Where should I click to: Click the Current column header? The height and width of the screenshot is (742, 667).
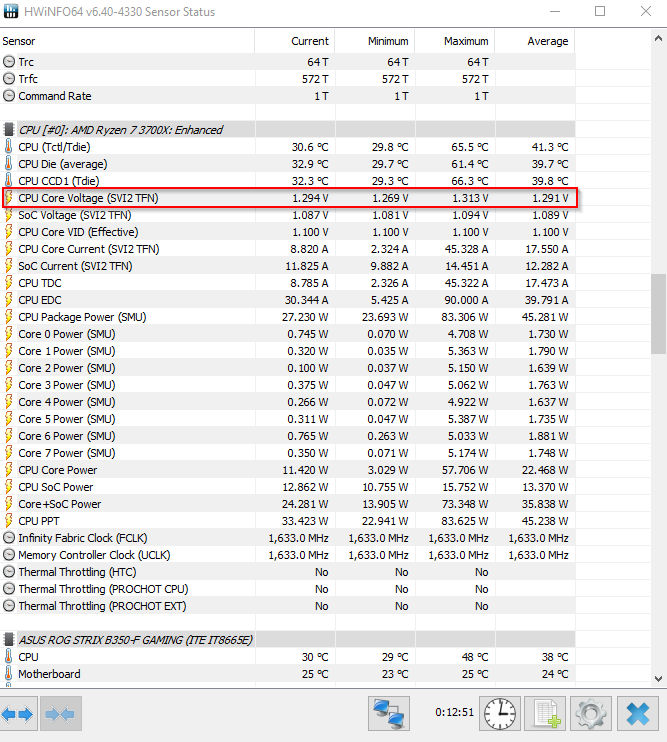[x=295, y=41]
